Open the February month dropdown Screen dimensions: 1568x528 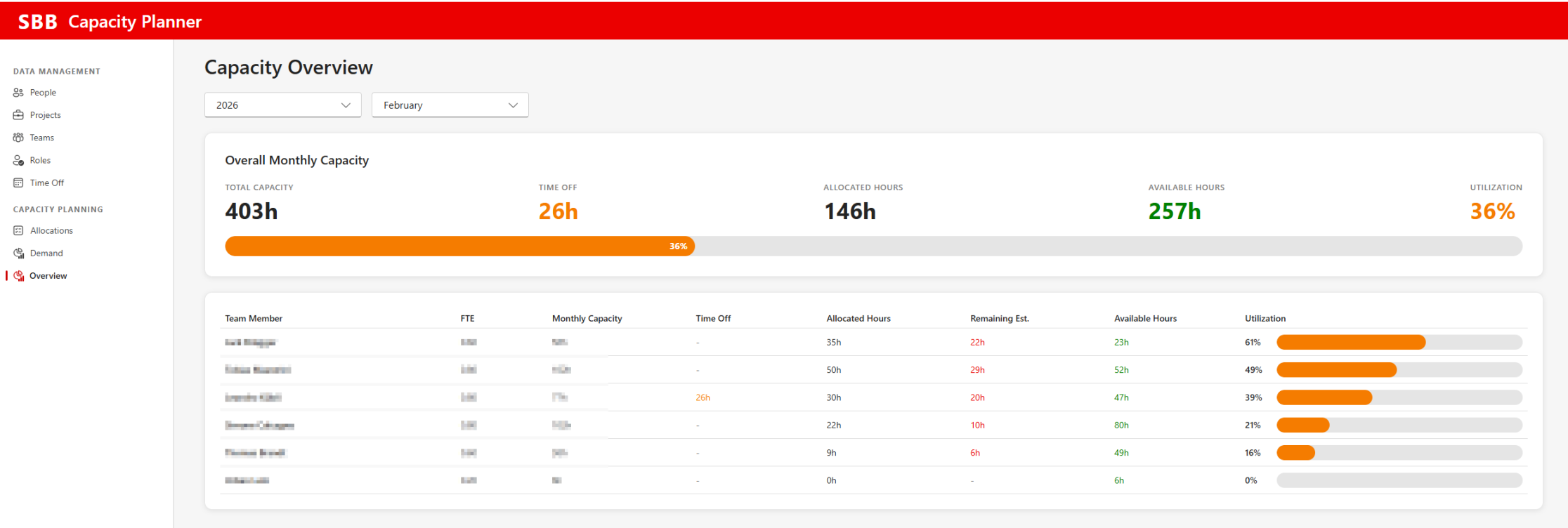(450, 105)
